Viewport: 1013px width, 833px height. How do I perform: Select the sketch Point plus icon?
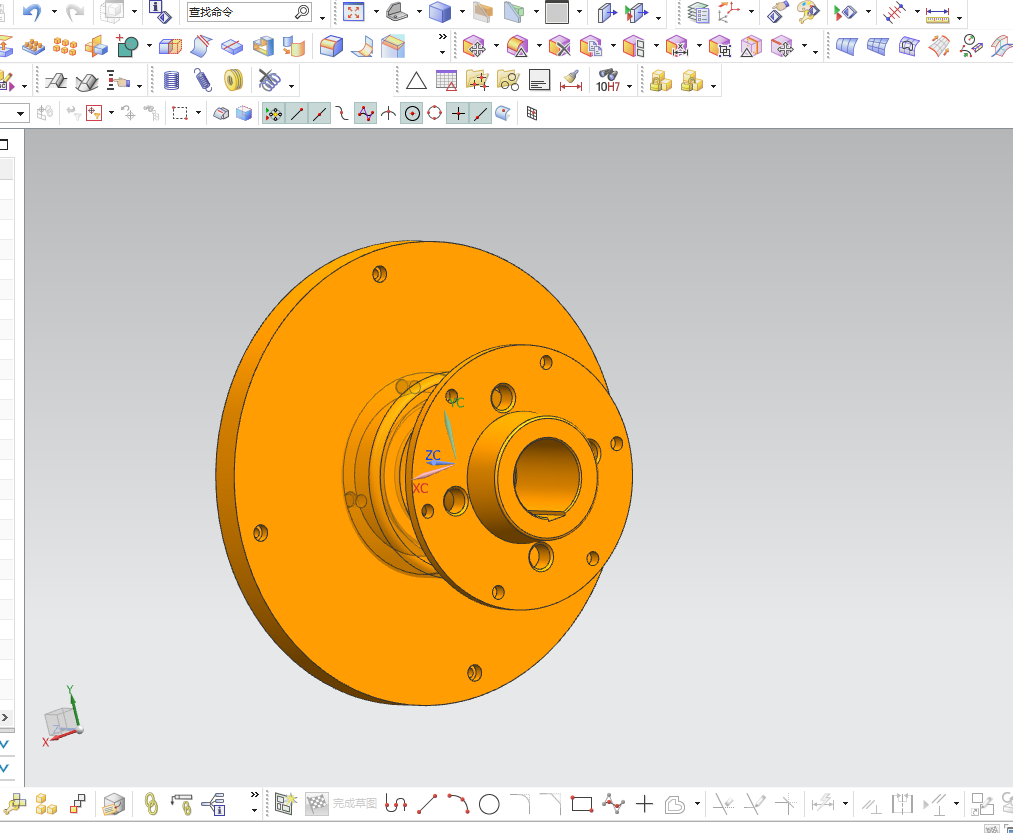pos(644,805)
